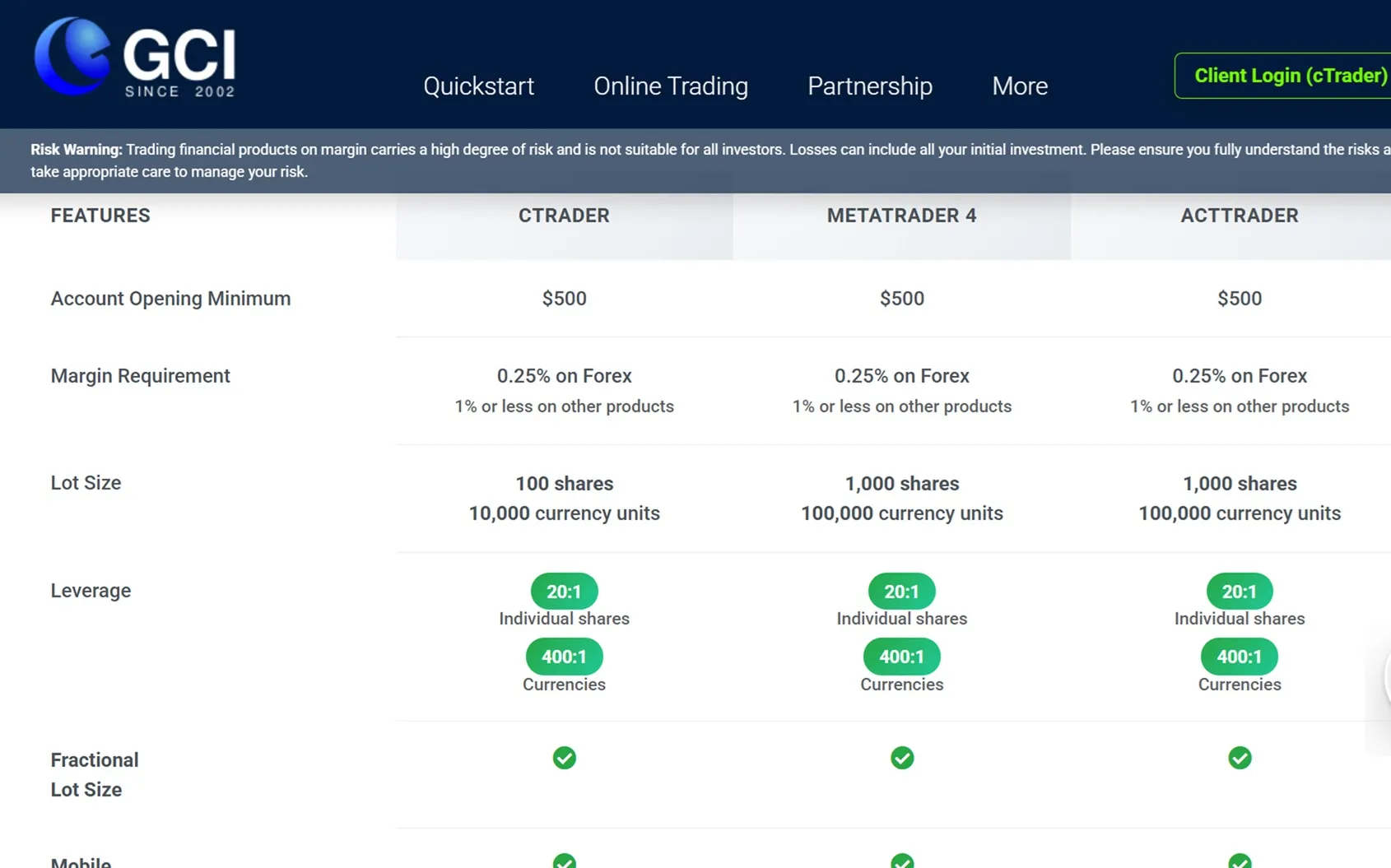Viewport: 1391px width, 868px height.
Task: Click the ActTrader $500 minimum value
Action: (x=1240, y=299)
